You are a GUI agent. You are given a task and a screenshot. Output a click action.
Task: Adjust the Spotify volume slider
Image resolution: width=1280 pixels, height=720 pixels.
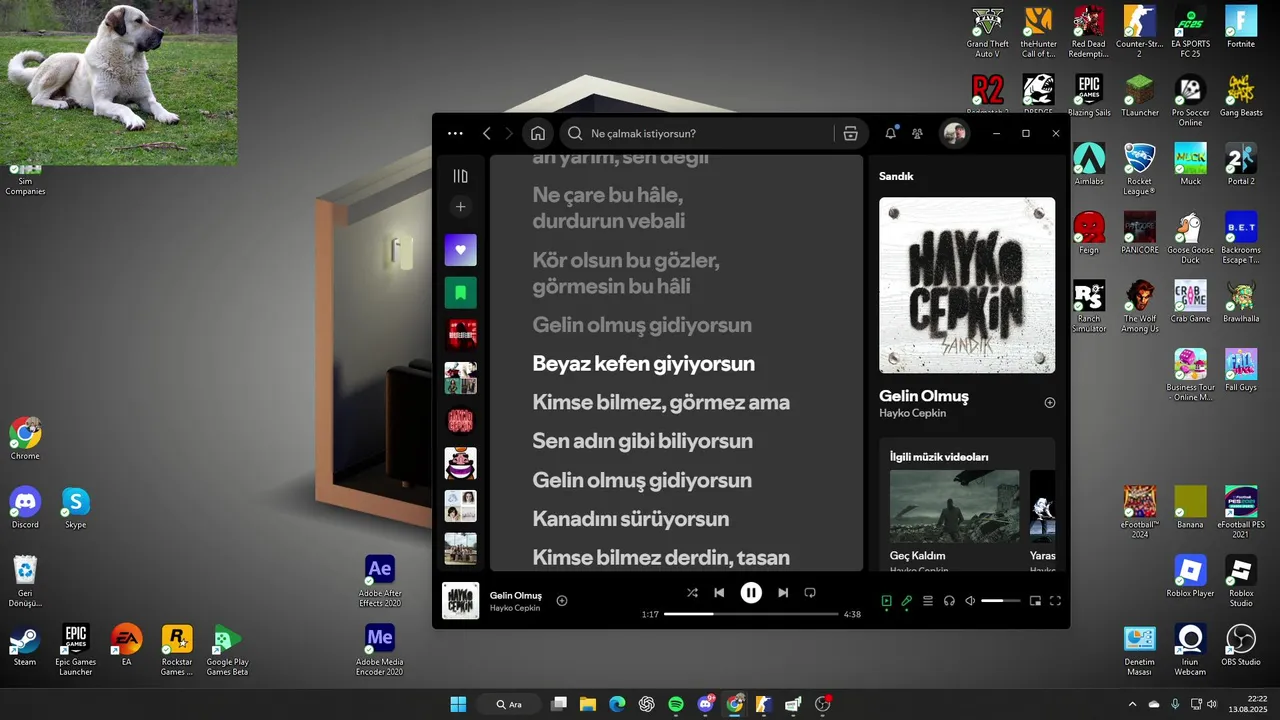(x=1001, y=601)
